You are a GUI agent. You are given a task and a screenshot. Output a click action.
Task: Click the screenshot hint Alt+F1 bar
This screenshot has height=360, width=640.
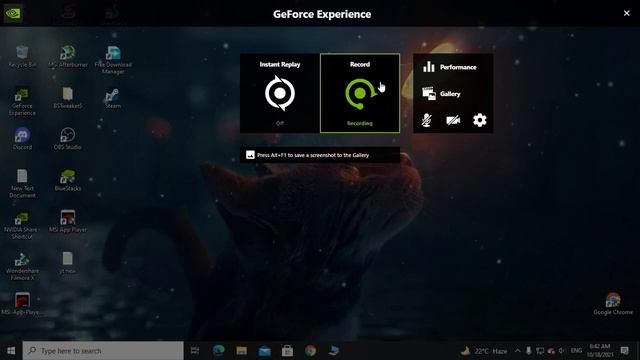coord(320,155)
